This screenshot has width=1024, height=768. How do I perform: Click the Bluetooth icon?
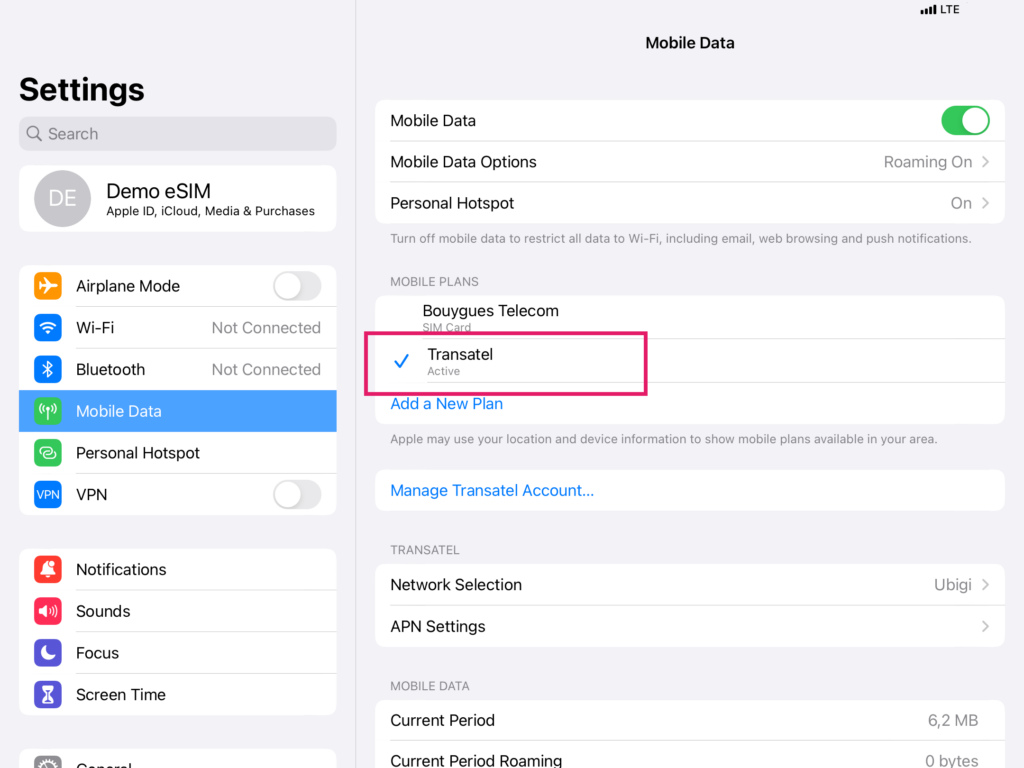tap(47, 369)
